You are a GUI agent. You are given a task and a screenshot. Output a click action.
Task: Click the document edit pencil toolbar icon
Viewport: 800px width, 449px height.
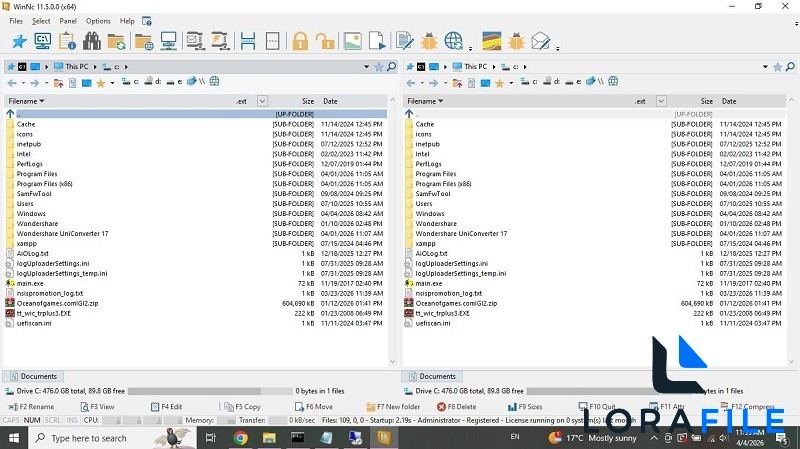[405, 41]
